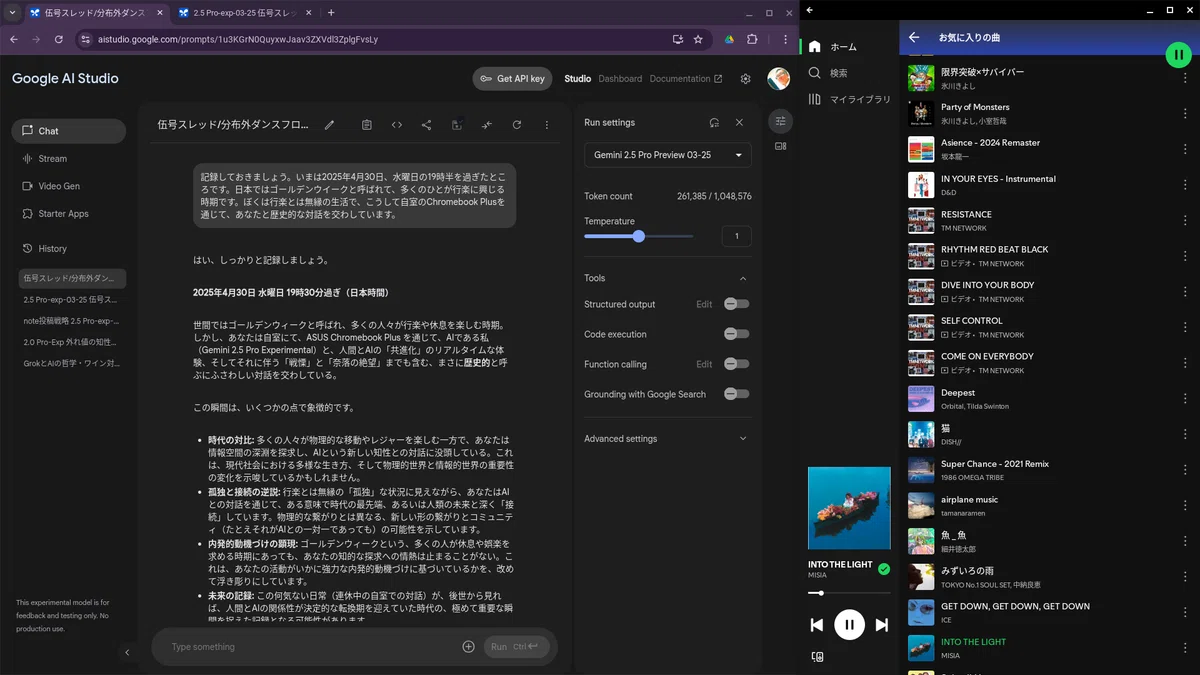Select Video Gen in AI Studio sidebar

point(69,186)
